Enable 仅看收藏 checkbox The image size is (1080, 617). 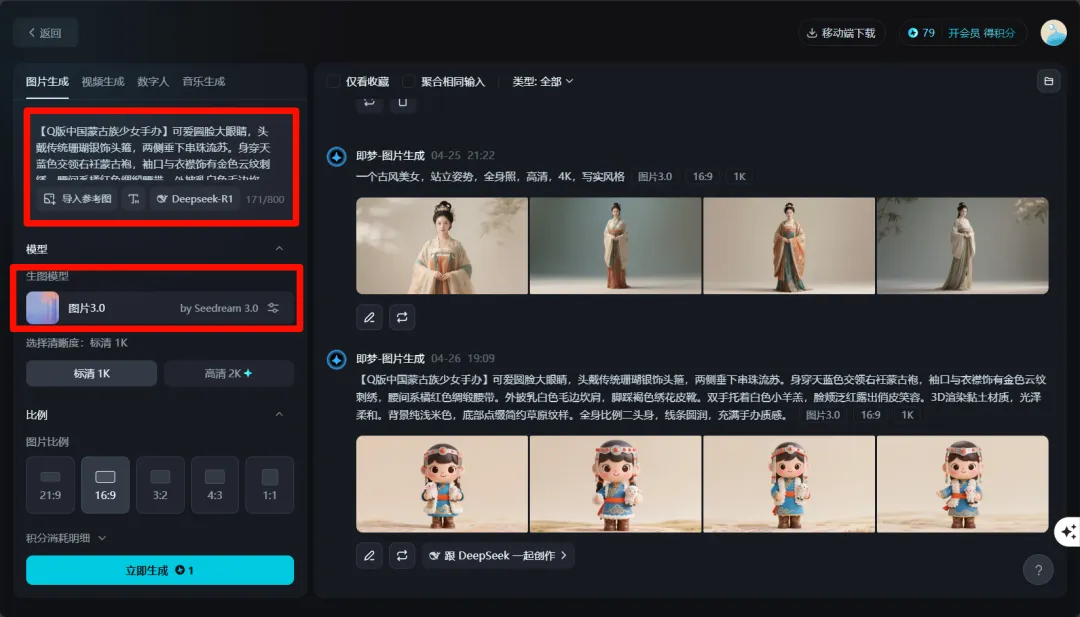click(333, 81)
